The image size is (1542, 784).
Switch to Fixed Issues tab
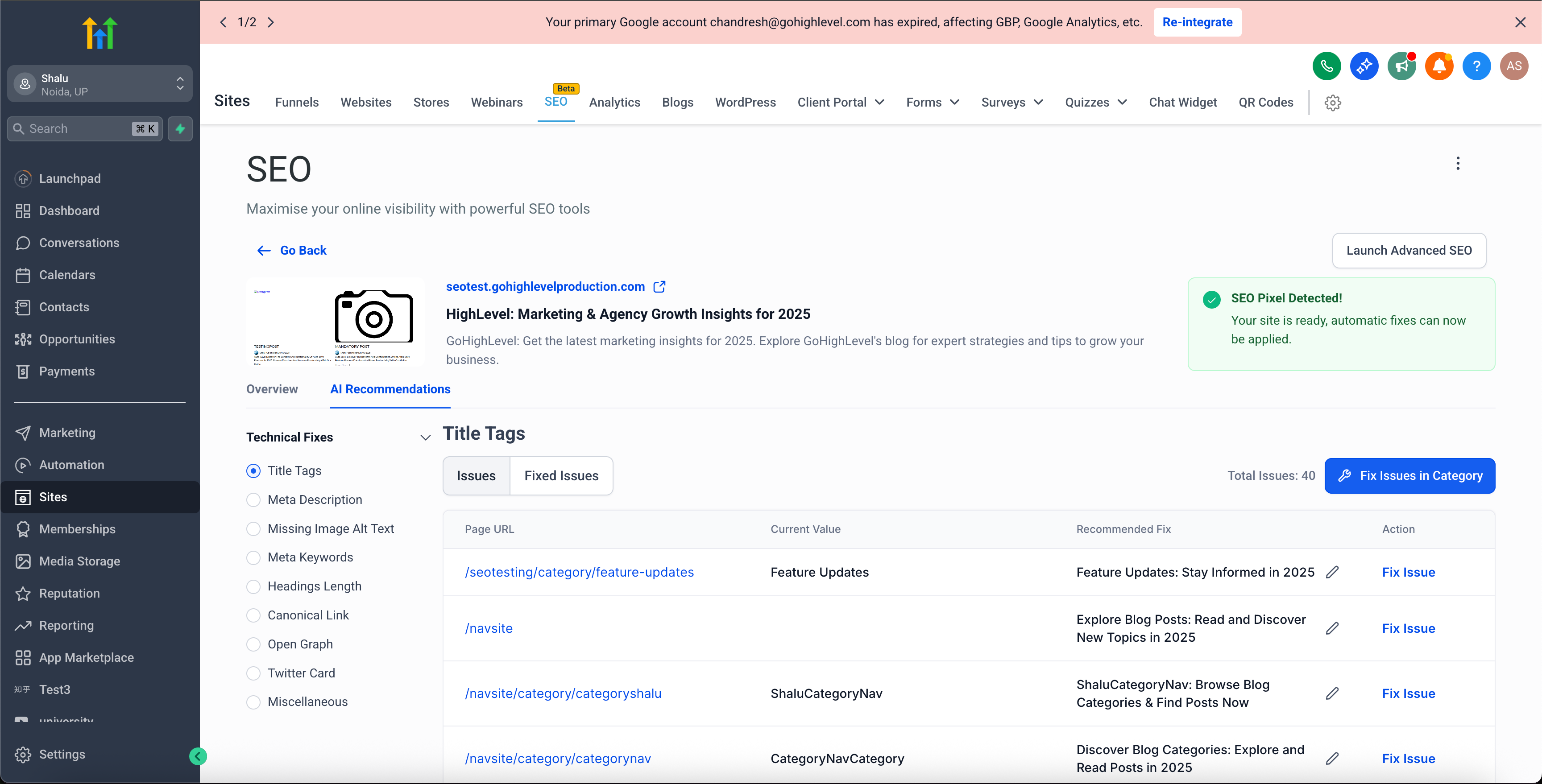[561, 476]
